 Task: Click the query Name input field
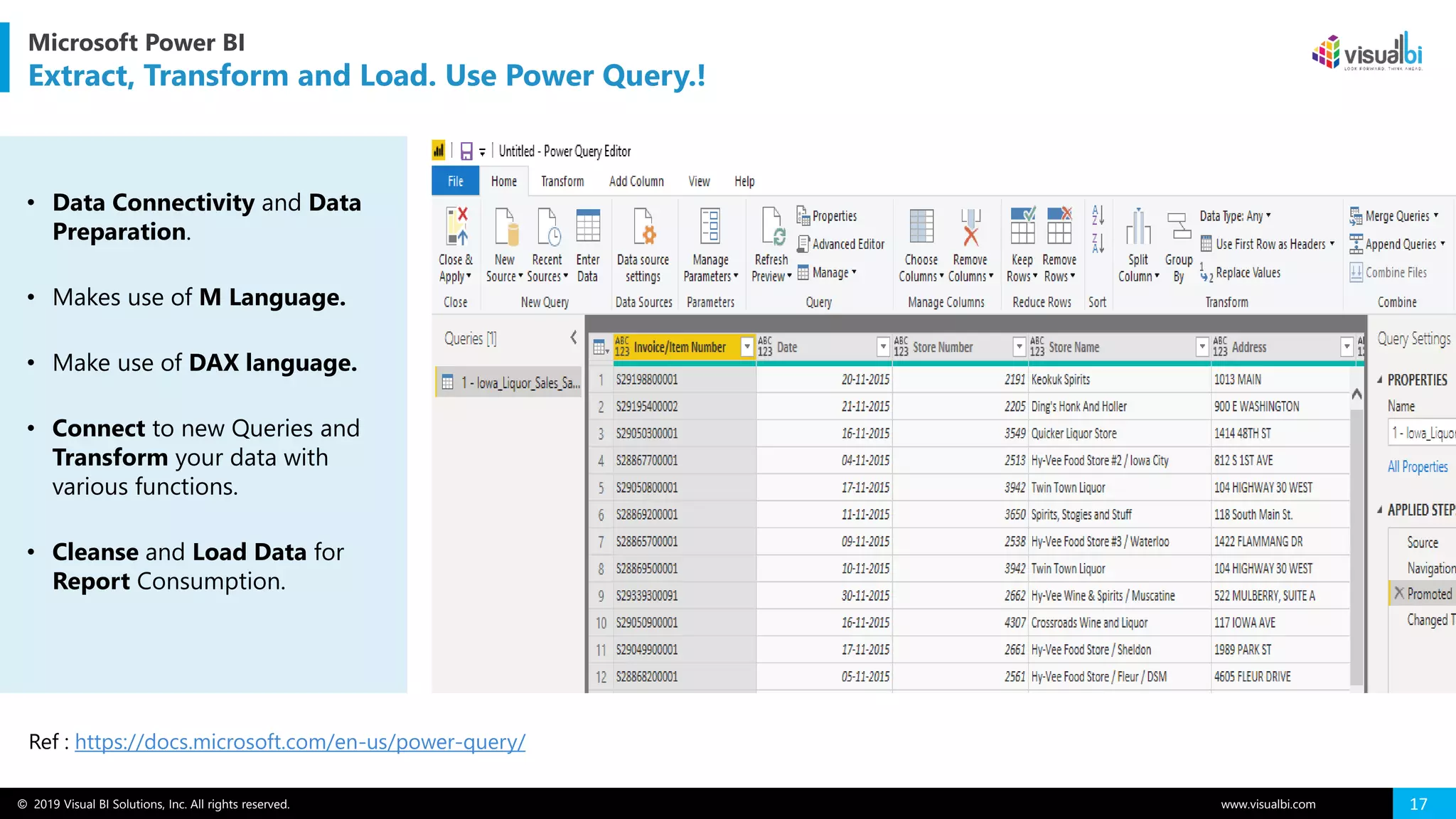(x=1422, y=432)
